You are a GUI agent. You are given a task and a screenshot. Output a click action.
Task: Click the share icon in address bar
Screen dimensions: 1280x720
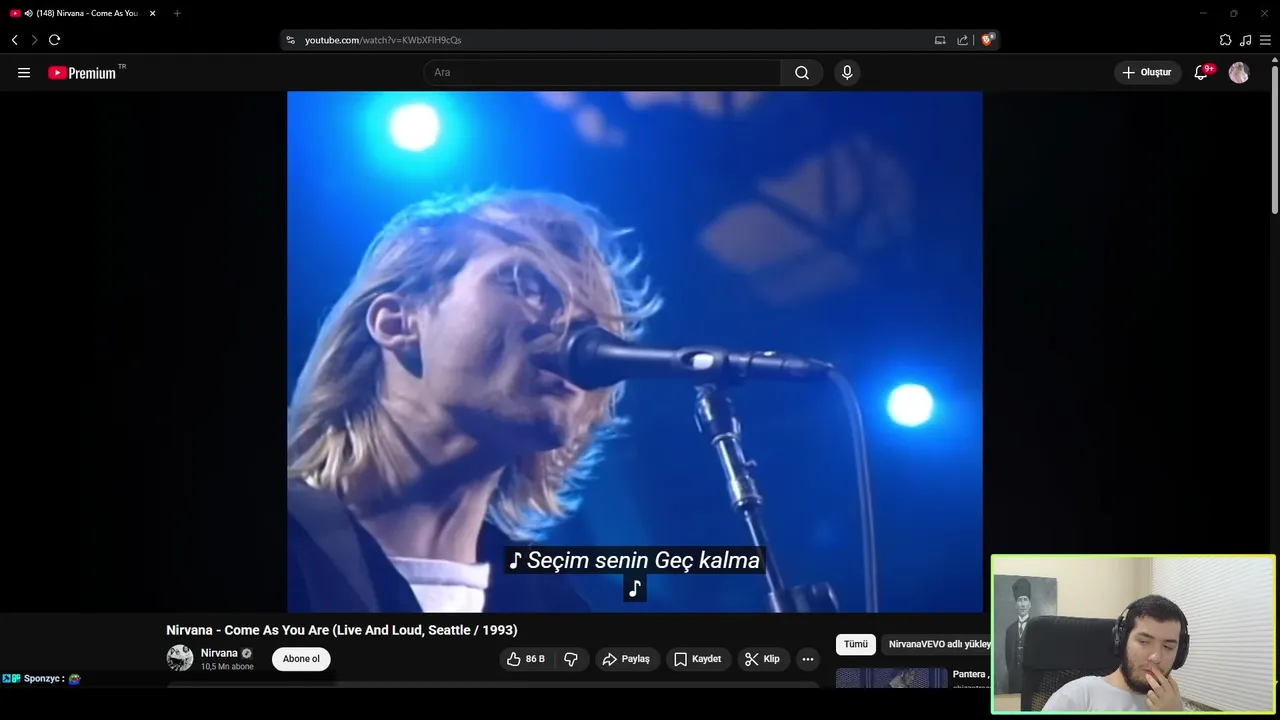(x=962, y=40)
